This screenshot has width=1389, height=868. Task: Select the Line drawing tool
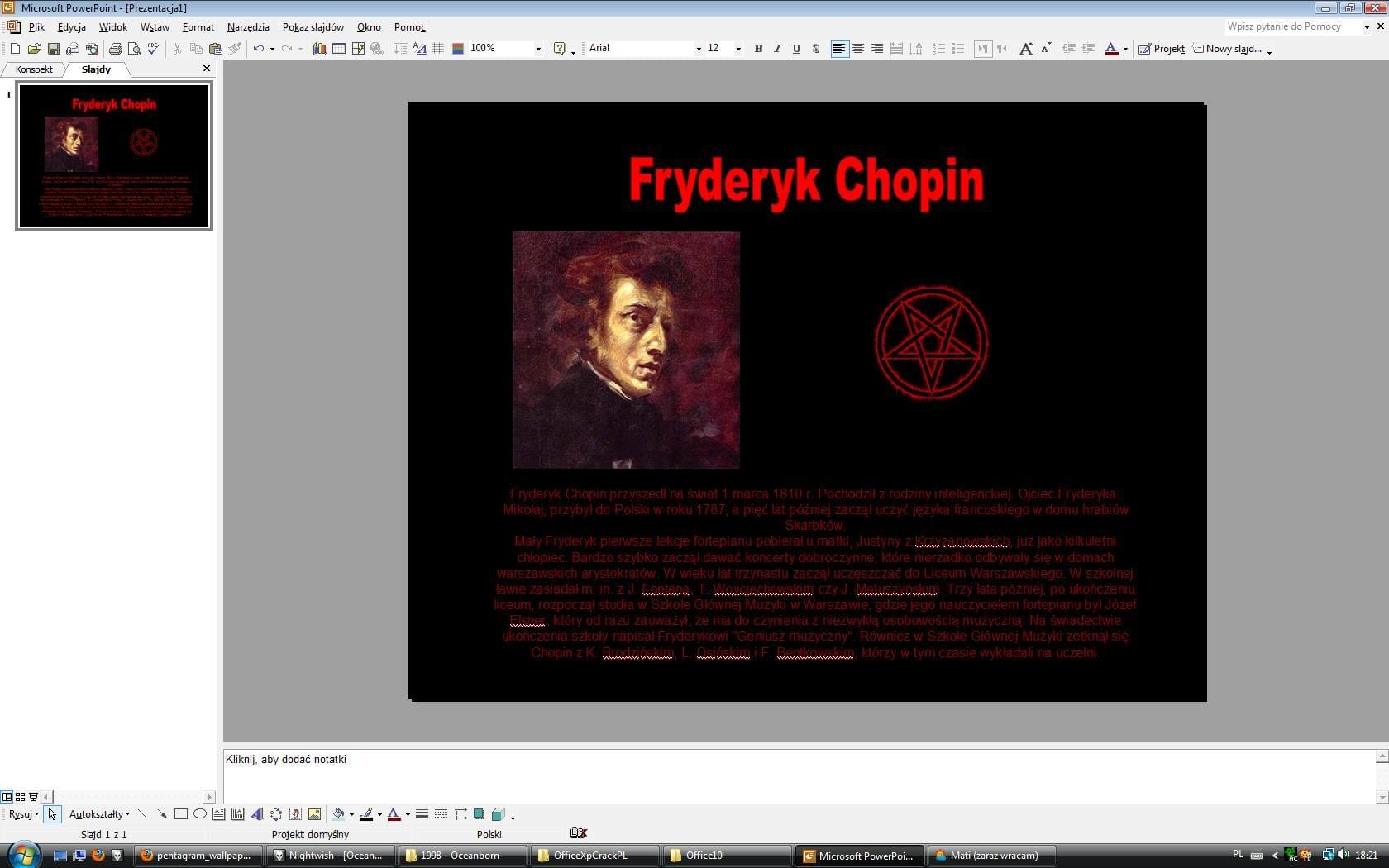pyautogui.click(x=143, y=814)
